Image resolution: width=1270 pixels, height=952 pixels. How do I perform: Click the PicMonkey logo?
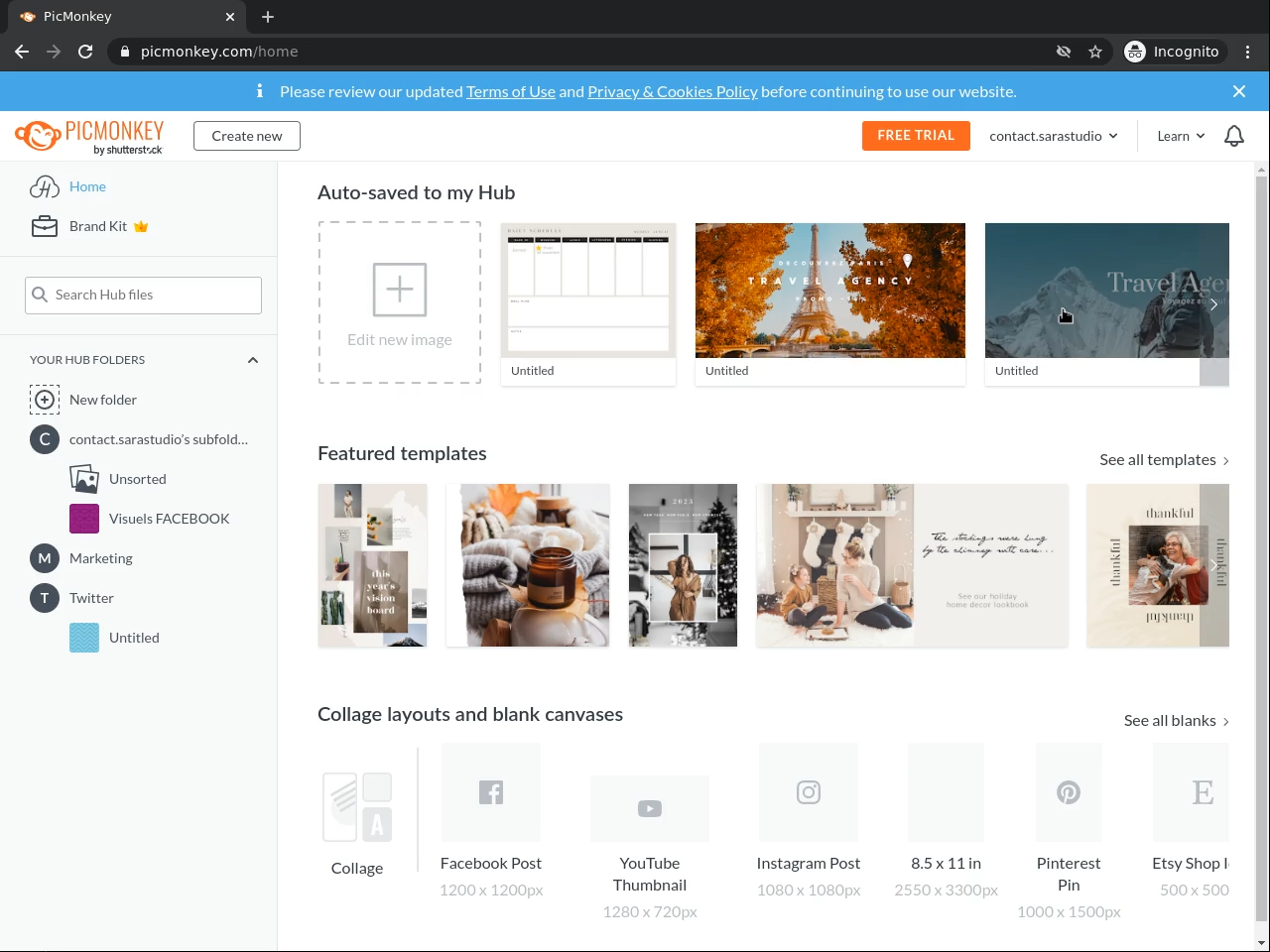click(x=89, y=137)
